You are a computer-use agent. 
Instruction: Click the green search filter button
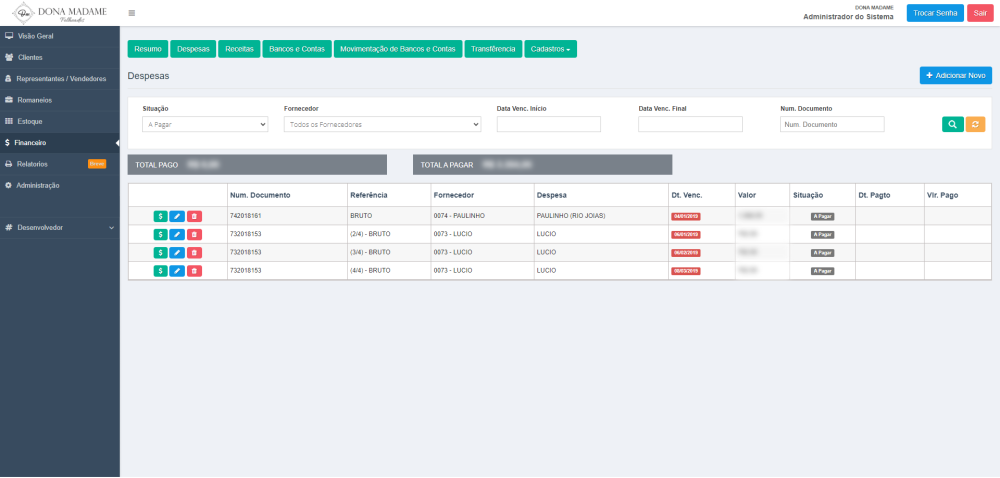[952, 124]
